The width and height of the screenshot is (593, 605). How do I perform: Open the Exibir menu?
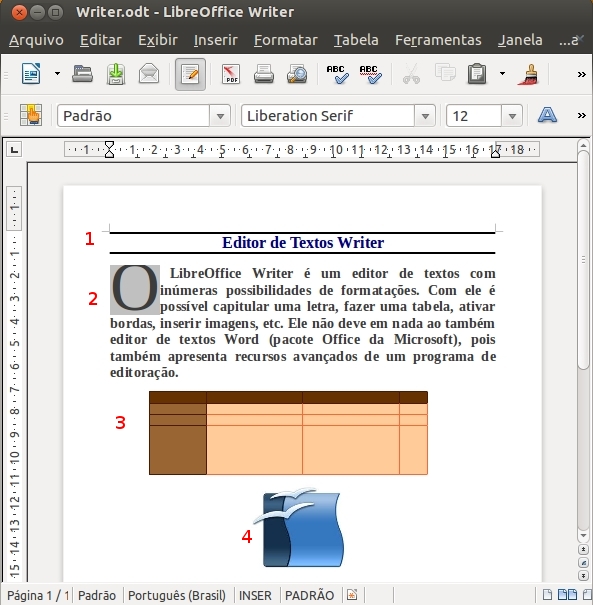coord(158,40)
